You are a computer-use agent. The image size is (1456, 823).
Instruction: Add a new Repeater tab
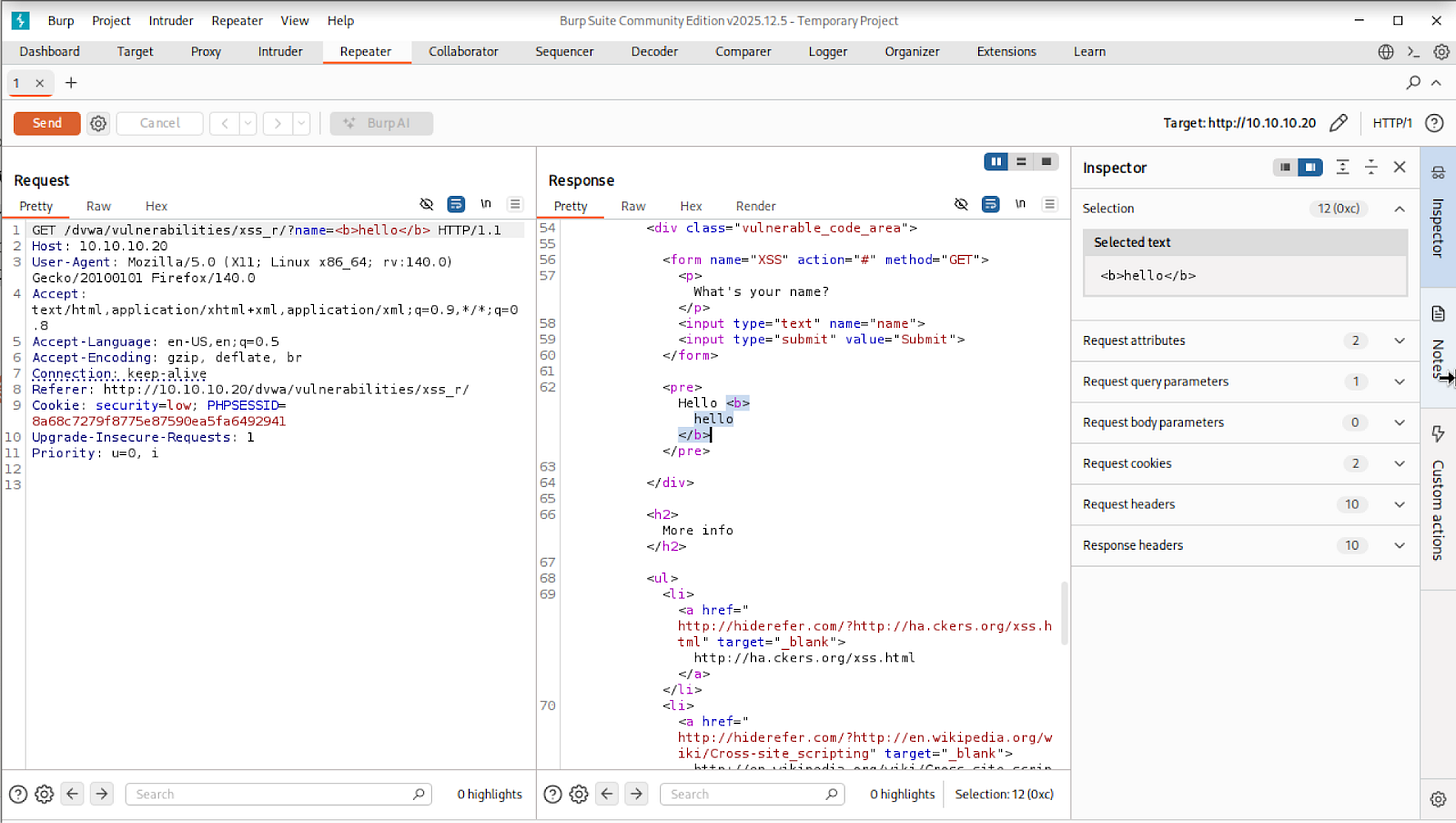point(70,83)
